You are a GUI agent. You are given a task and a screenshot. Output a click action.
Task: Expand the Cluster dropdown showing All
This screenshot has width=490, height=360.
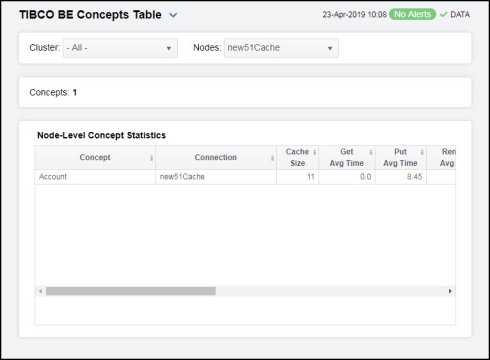(x=120, y=48)
